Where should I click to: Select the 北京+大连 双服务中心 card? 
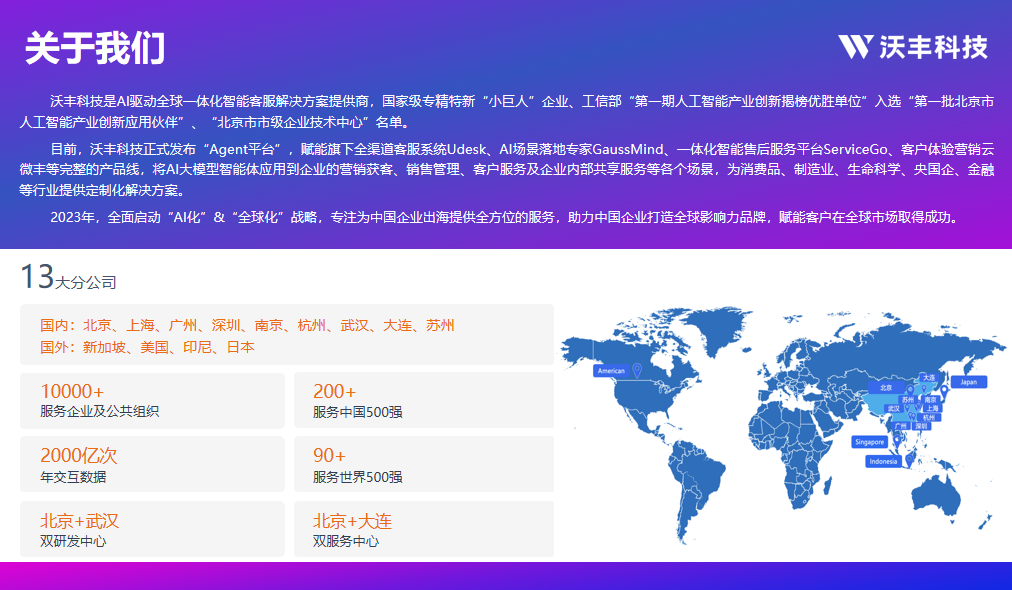pos(423,529)
